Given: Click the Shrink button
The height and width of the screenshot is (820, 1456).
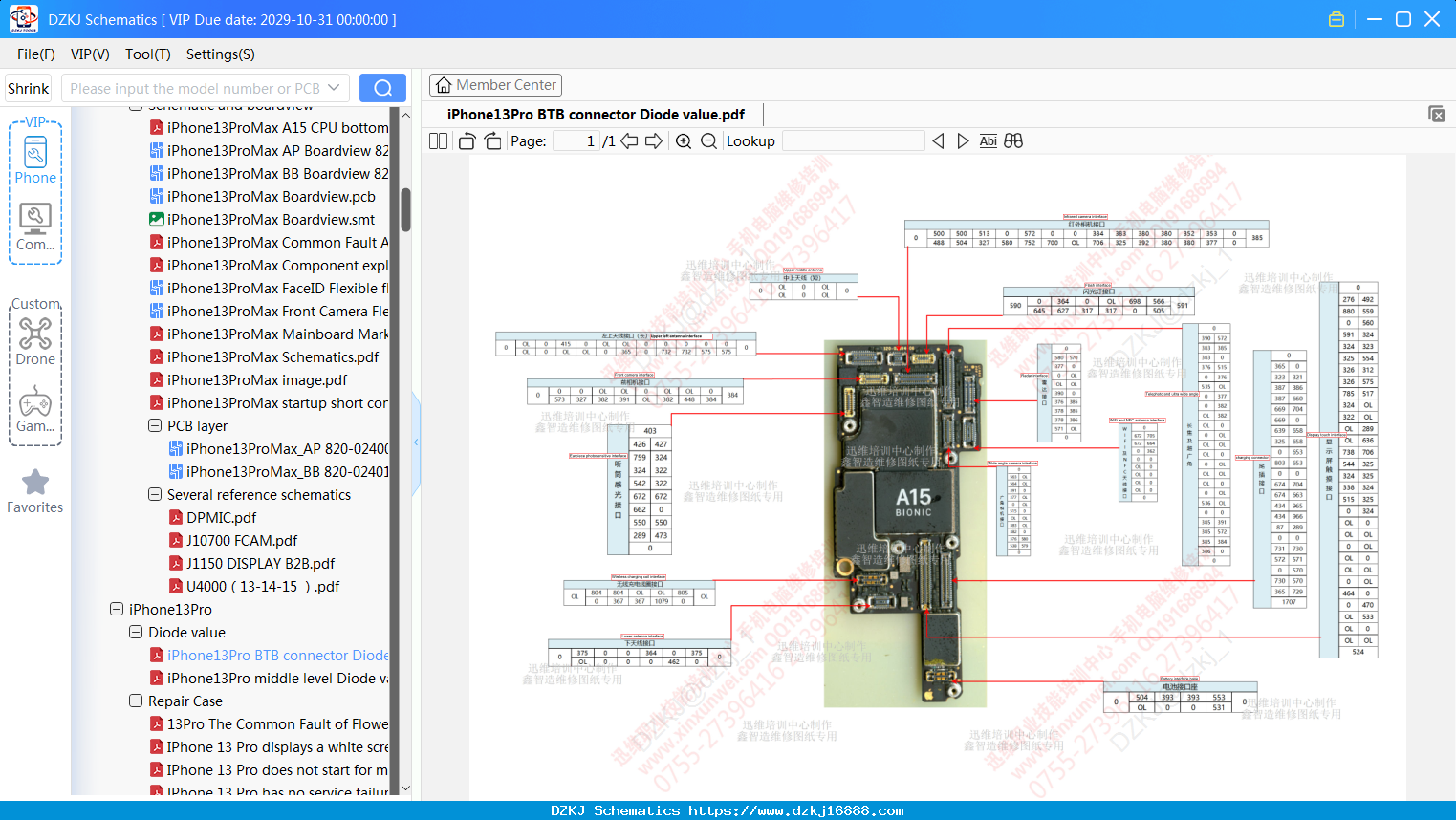Looking at the screenshot, I should [x=28, y=88].
